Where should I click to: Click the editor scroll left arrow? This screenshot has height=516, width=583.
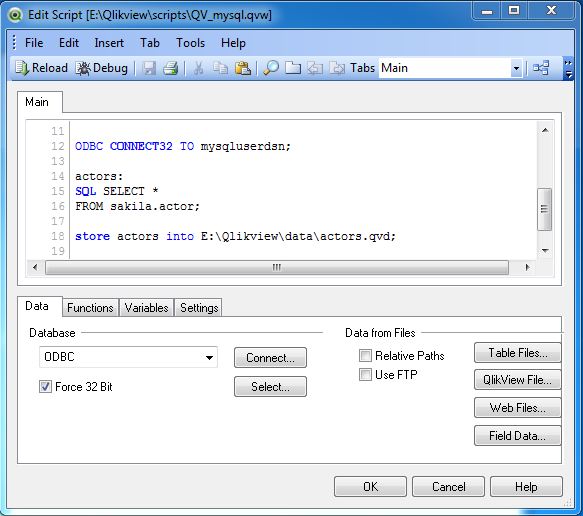point(35,267)
